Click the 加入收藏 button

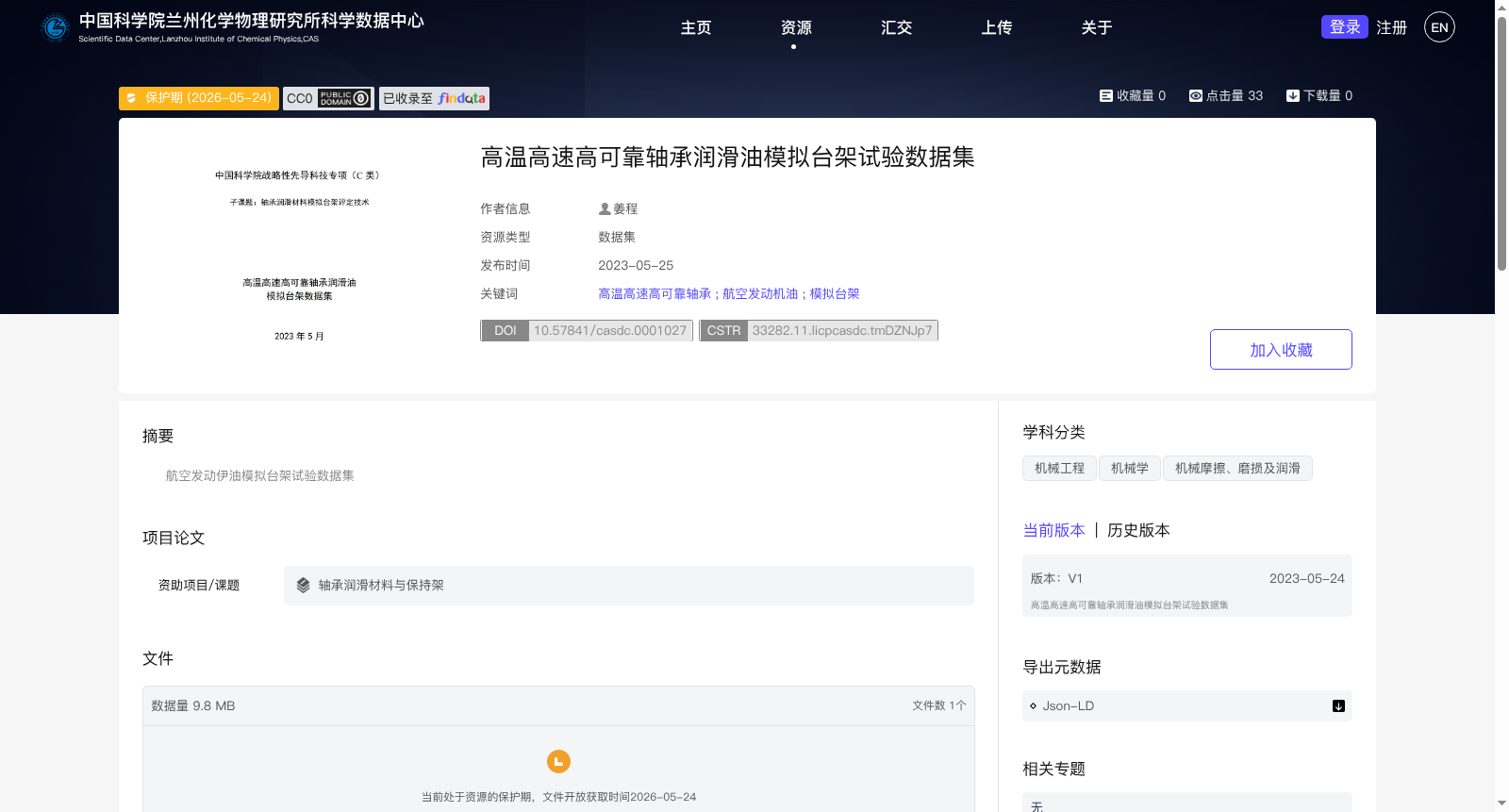(x=1281, y=349)
